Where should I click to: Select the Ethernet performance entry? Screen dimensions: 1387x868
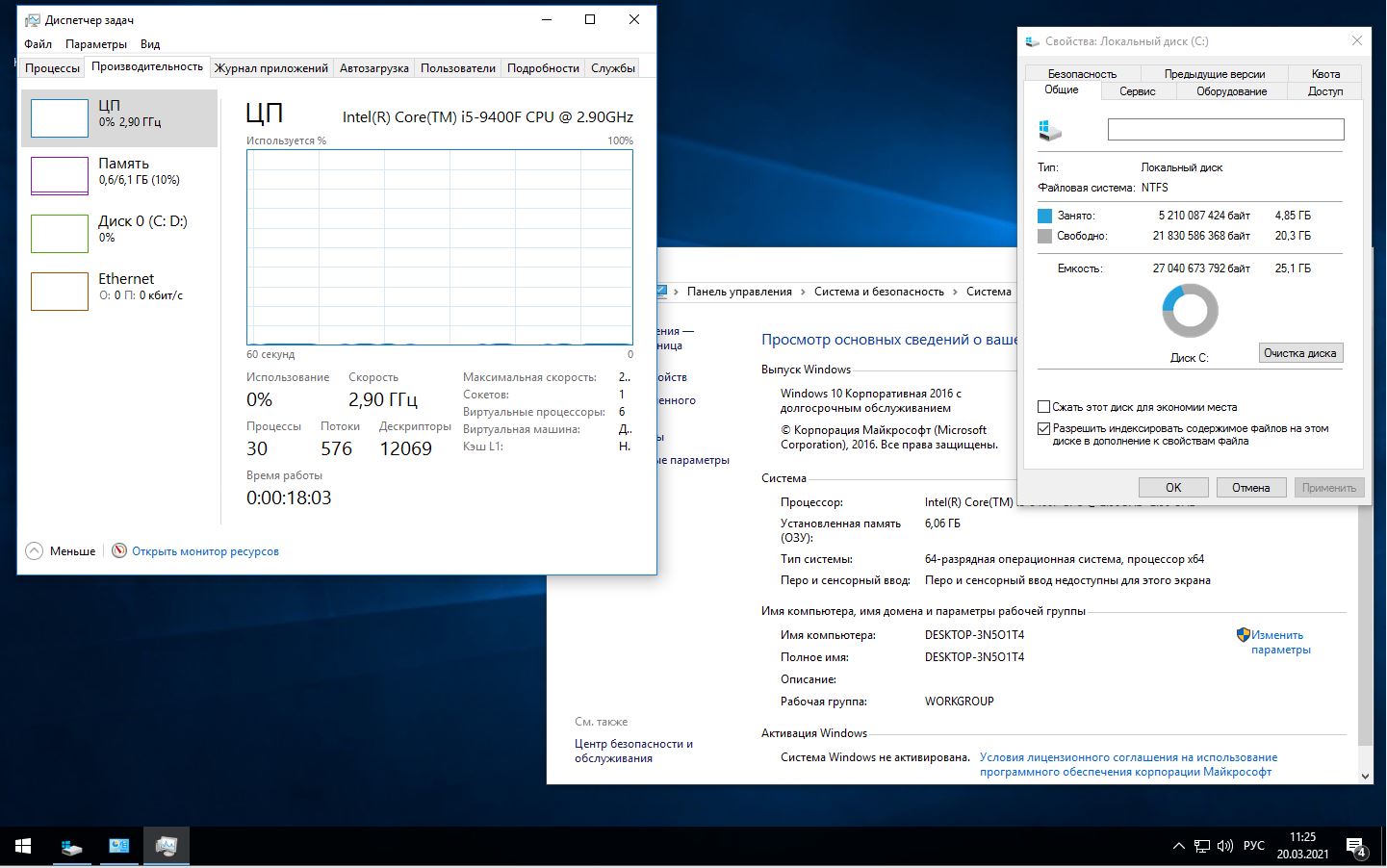119,292
